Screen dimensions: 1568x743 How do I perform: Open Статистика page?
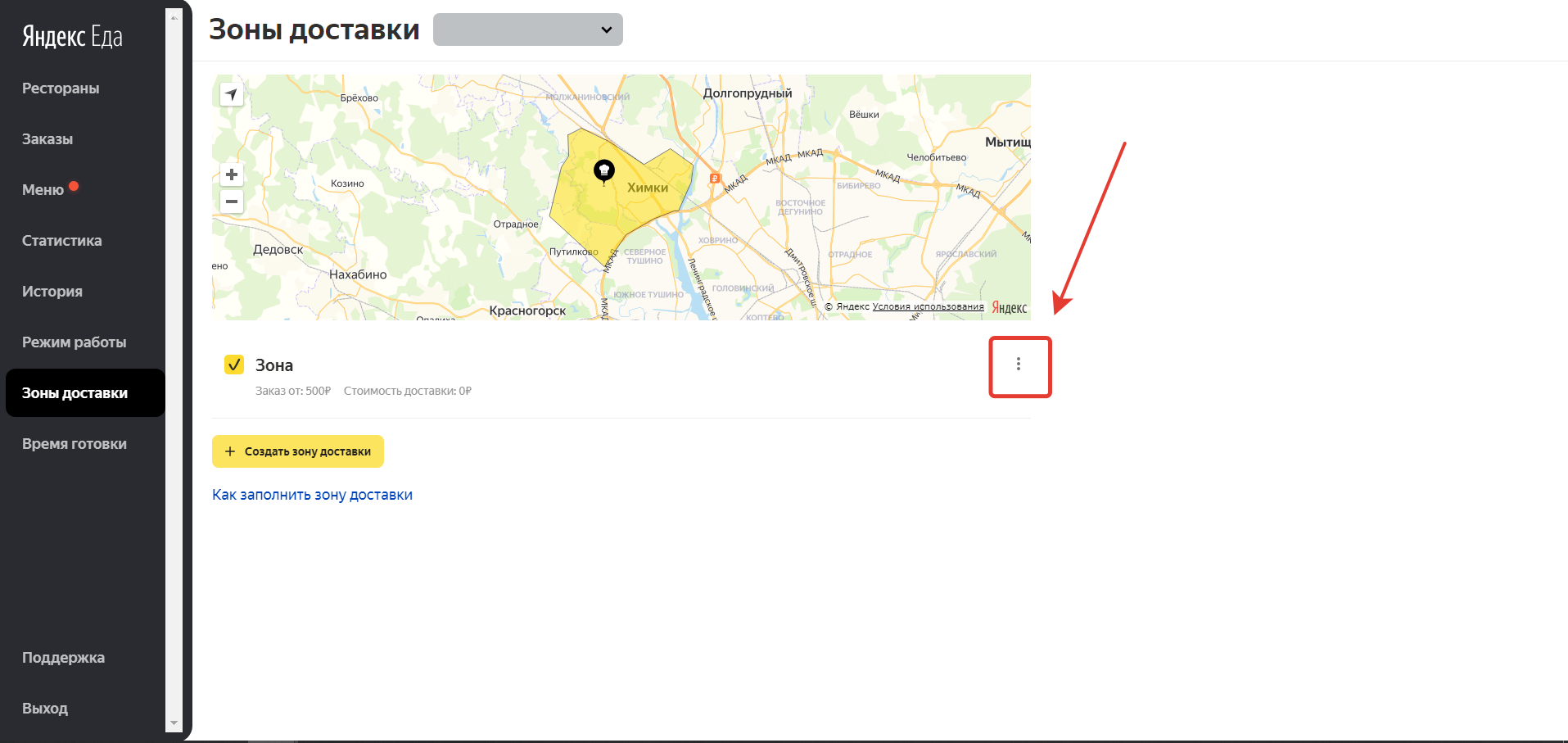point(62,241)
